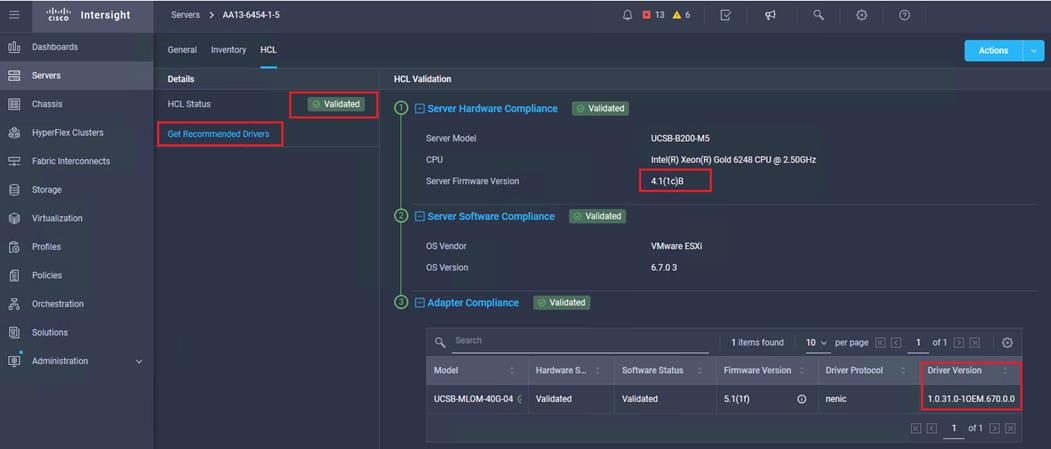This screenshot has width=1051, height=449.
Task: View the 6 warning alarms
Action: (682, 15)
